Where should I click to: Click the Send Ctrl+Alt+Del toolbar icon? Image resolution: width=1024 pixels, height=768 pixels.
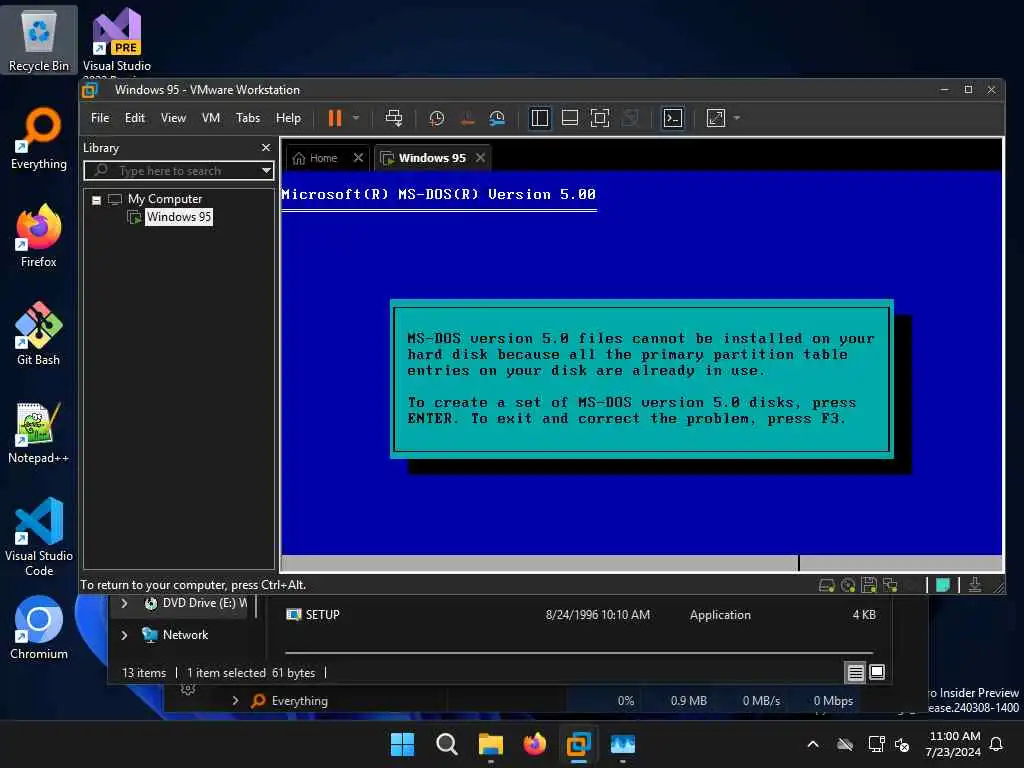(x=394, y=118)
